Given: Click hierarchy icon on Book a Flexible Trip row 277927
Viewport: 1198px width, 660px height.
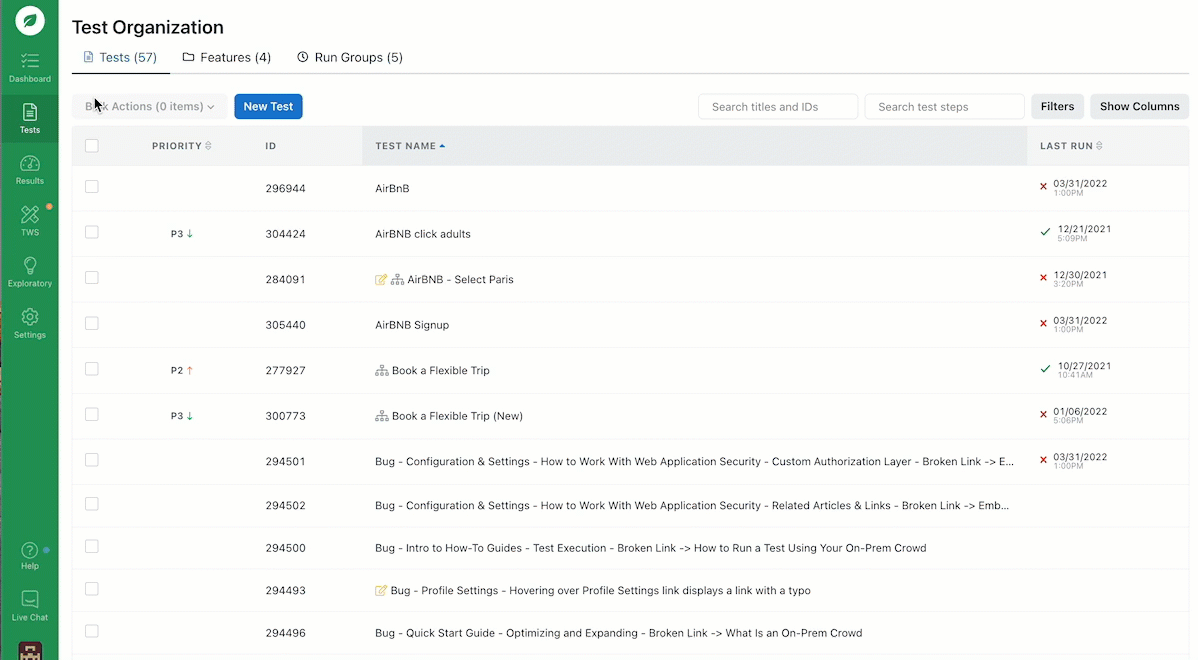Looking at the screenshot, I should 382,370.
